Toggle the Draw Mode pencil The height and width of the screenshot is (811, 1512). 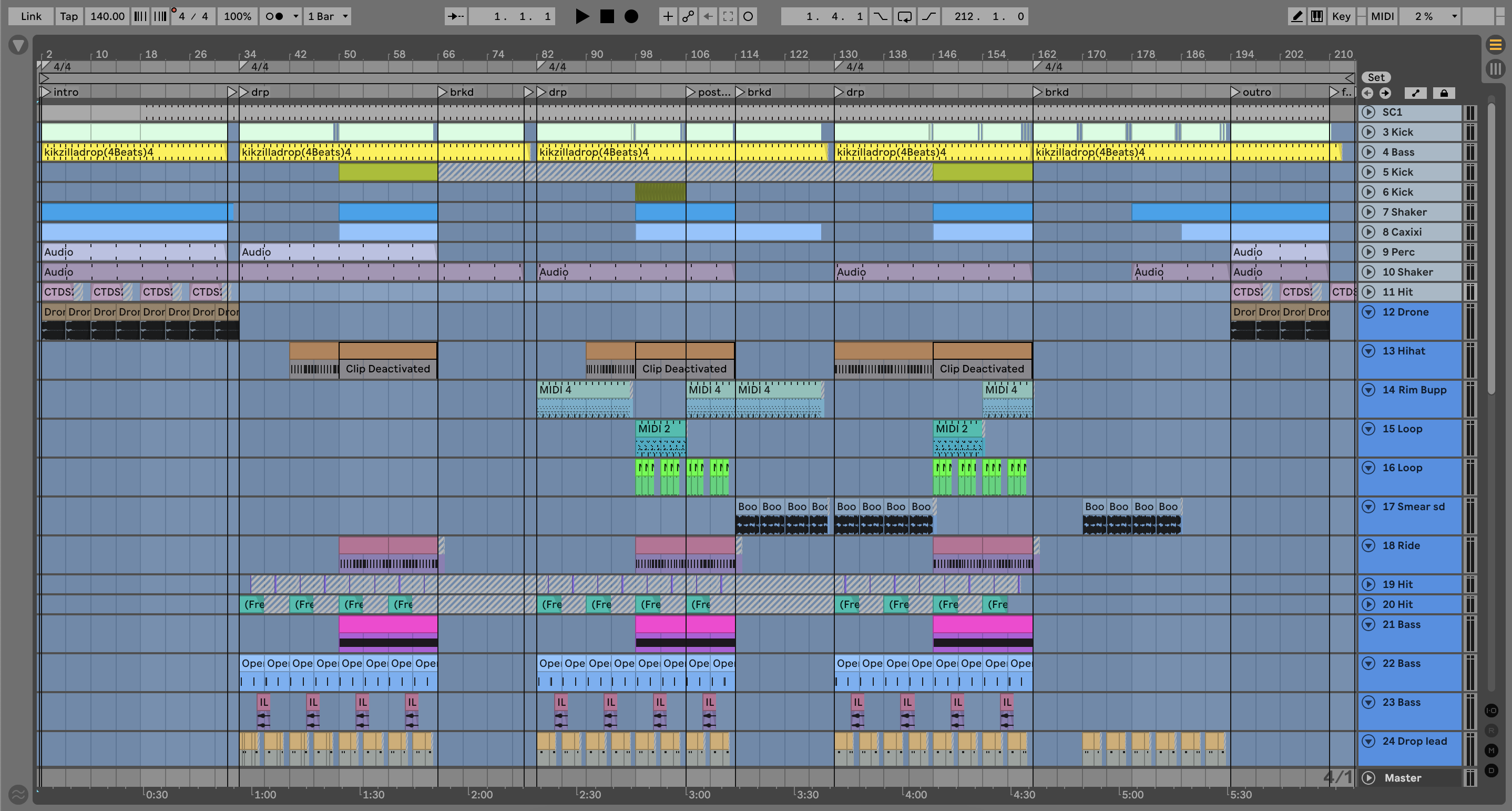1296,16
